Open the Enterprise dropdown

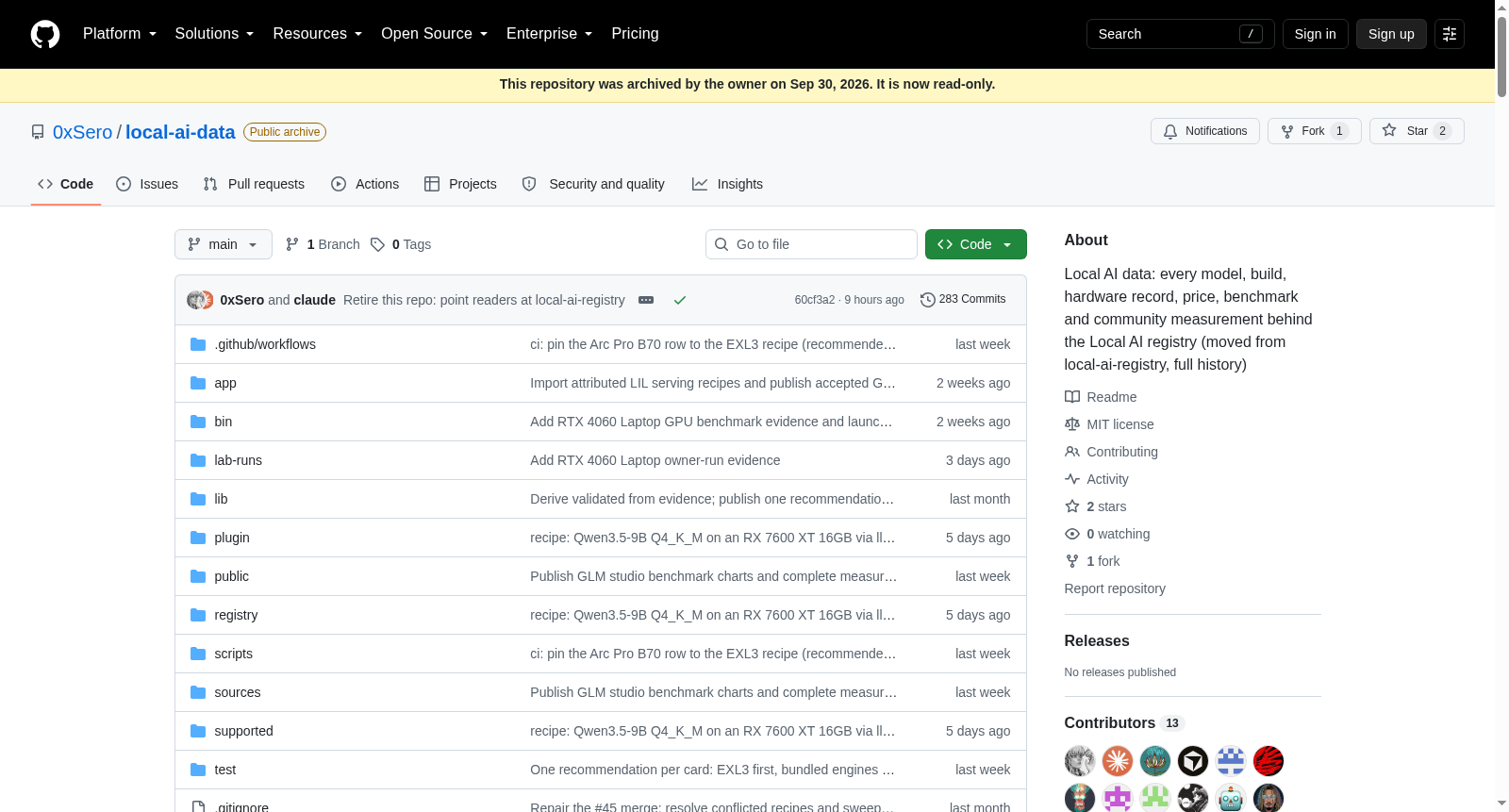[550, 34]
